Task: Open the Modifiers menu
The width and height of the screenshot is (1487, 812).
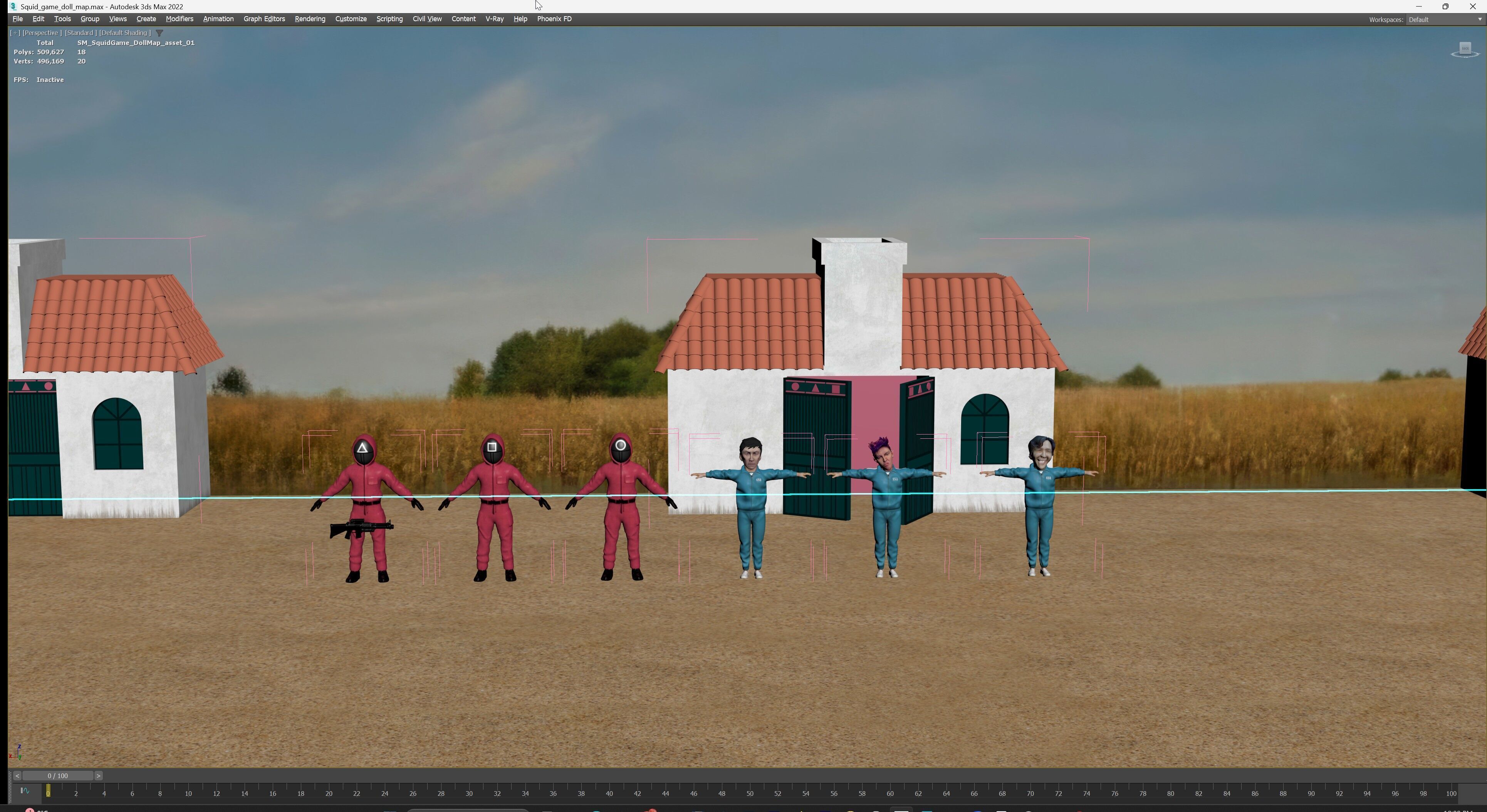Action: pyautogui.click(x=180, y=19)
